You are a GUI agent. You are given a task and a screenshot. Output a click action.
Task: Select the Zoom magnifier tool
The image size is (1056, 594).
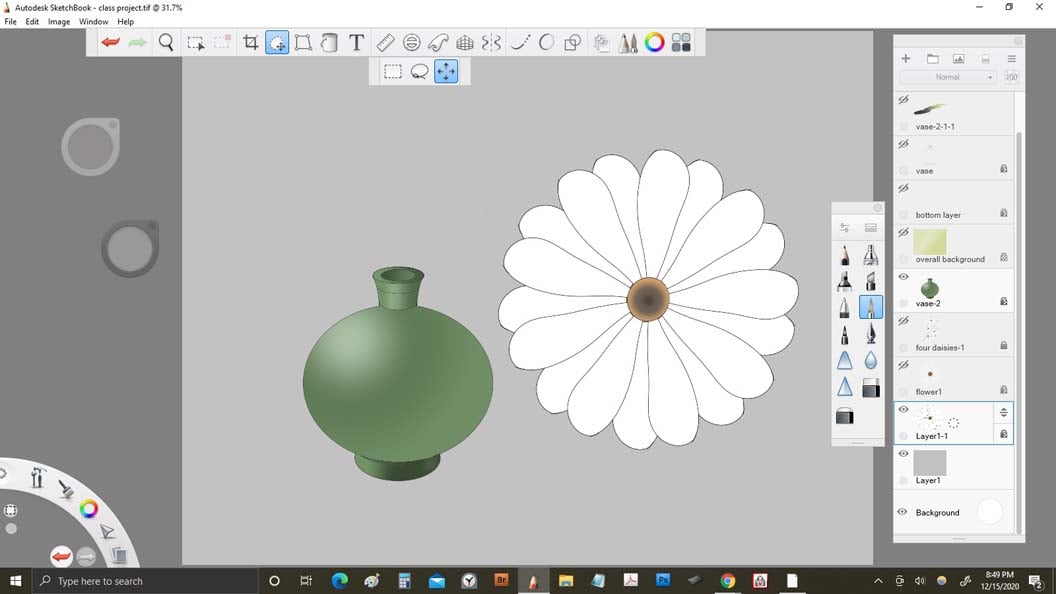tap(166, 42)
